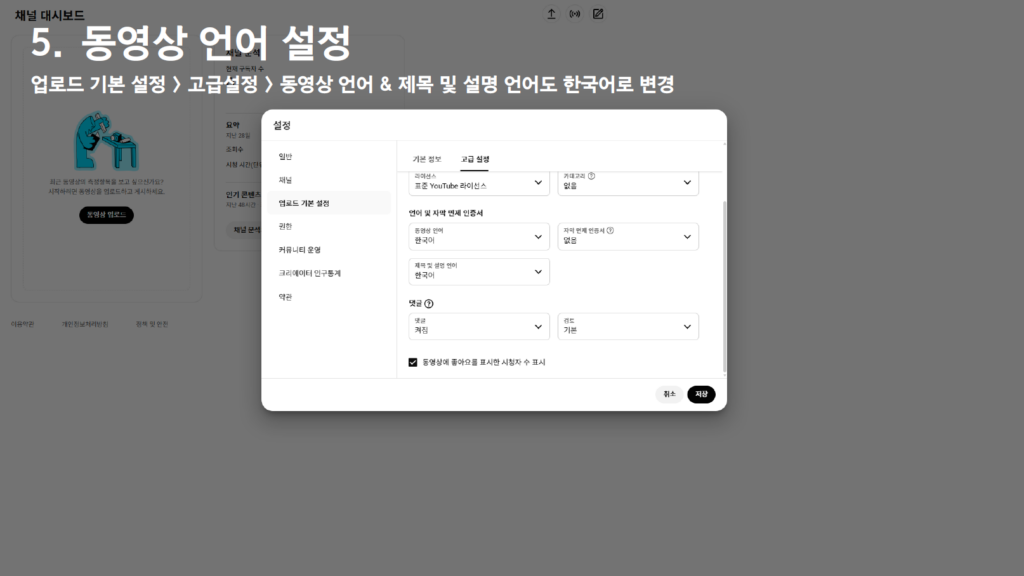Viewport: 1024px width, 576px height.
Task: Open the 자막 면제 인증서 dropdown
Action: [628, 236]
